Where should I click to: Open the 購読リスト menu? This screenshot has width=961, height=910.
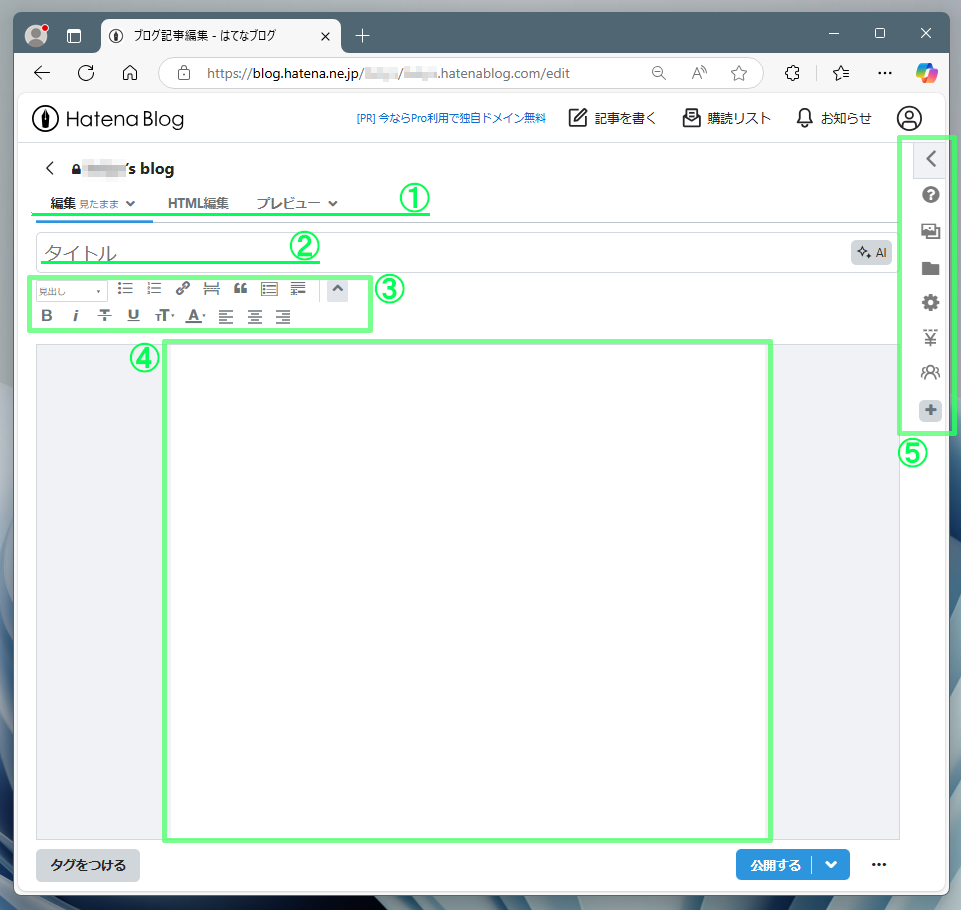point(726,118)
